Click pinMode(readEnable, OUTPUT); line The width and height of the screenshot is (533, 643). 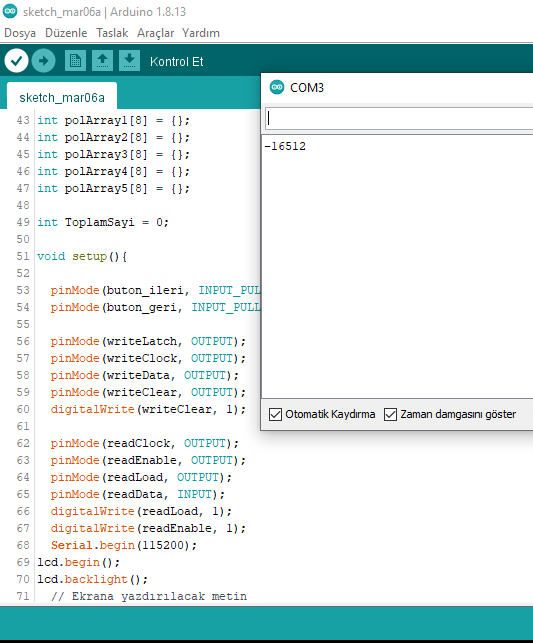pyautogui.click(x=148, y=461)
